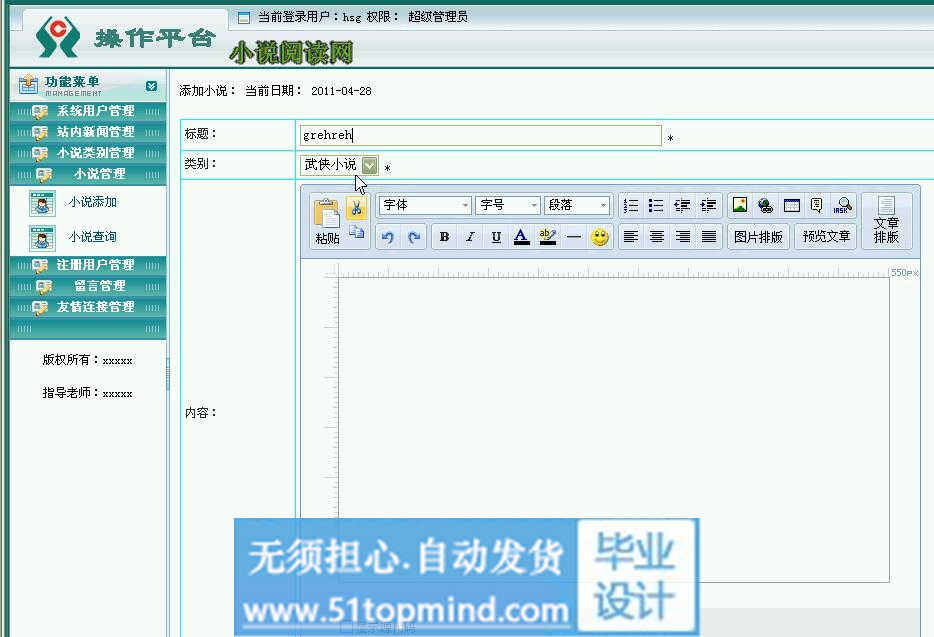This screenshot has width=934, height=637.
Task: Click the 预览文章 button
Action: coord(826,237)
